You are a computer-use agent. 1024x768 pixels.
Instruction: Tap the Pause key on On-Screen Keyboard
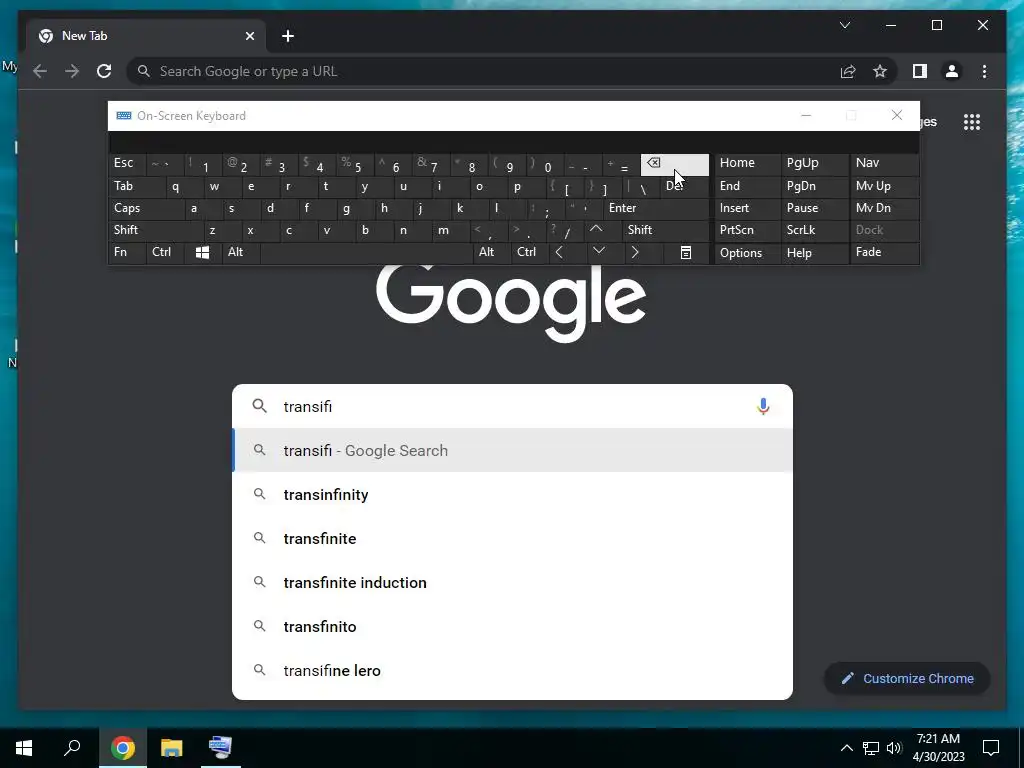coord(814,208)
